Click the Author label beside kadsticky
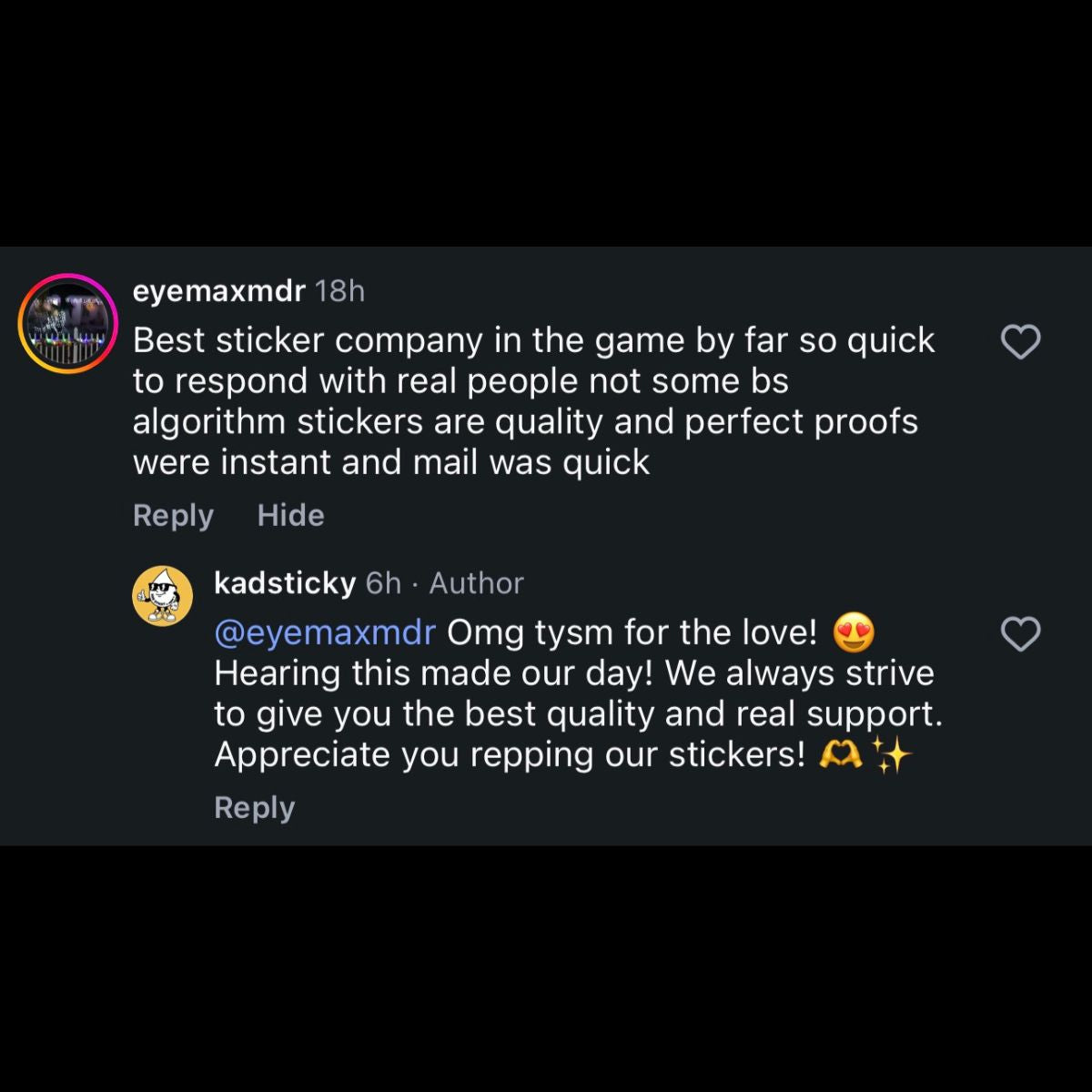Viewport: 1092px width, 1092px height. tap(476, 583)
